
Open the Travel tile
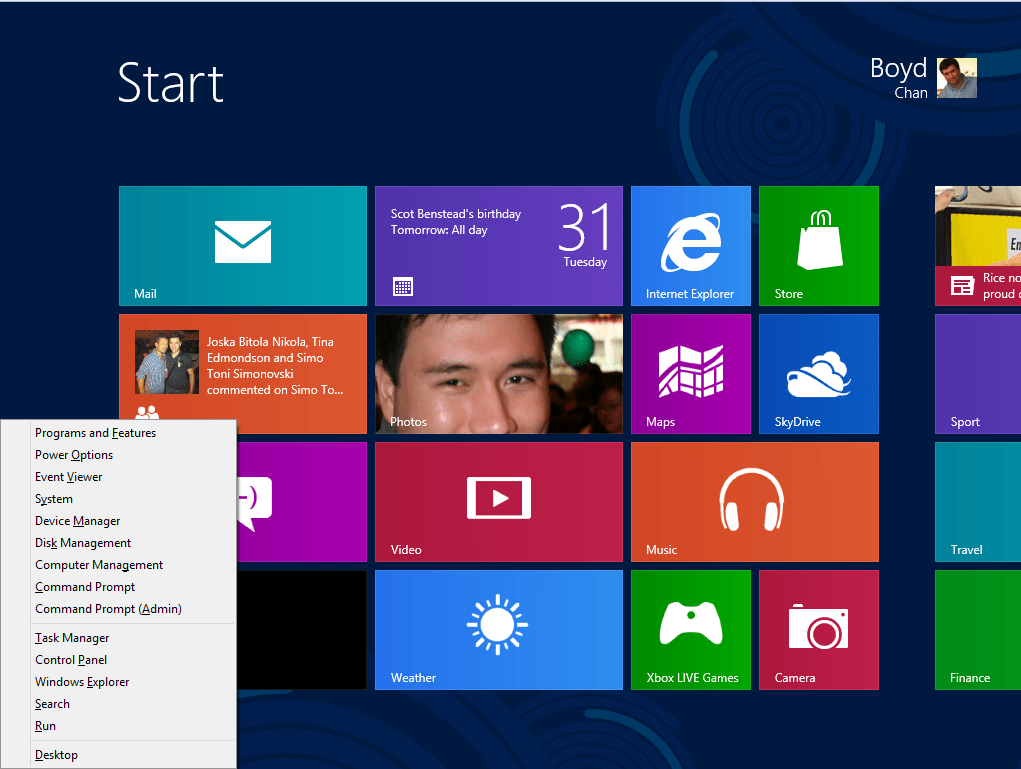click(x=977, y=502)
